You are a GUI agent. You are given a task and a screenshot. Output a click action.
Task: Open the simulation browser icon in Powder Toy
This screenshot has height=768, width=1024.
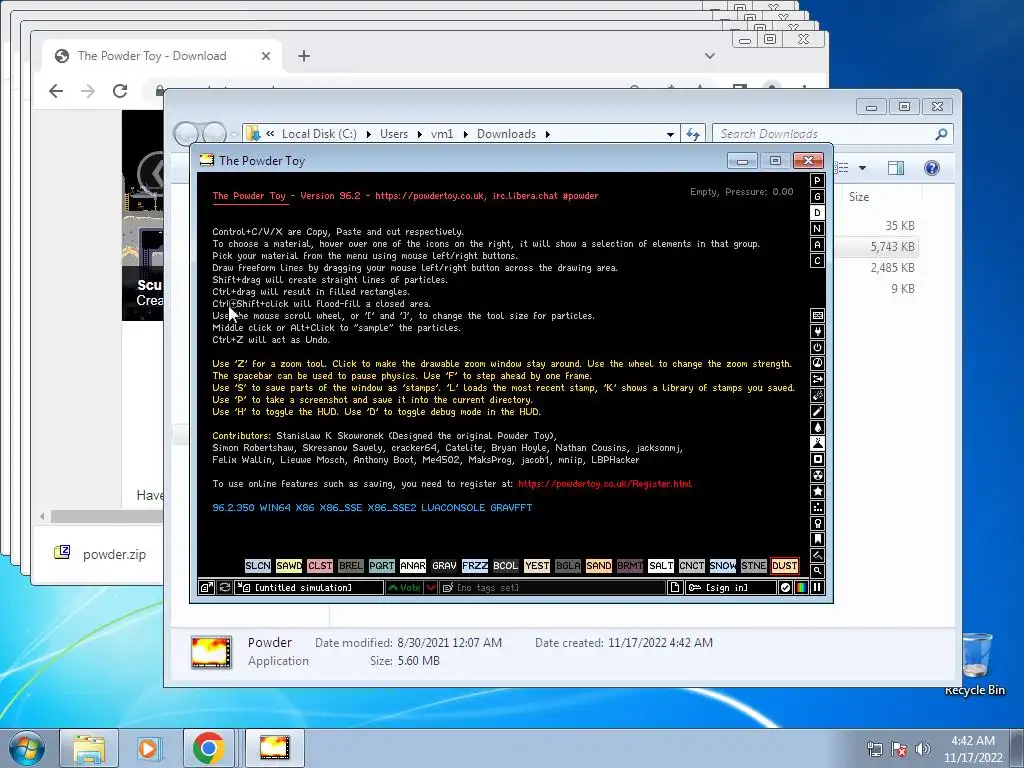click(206, 588)
